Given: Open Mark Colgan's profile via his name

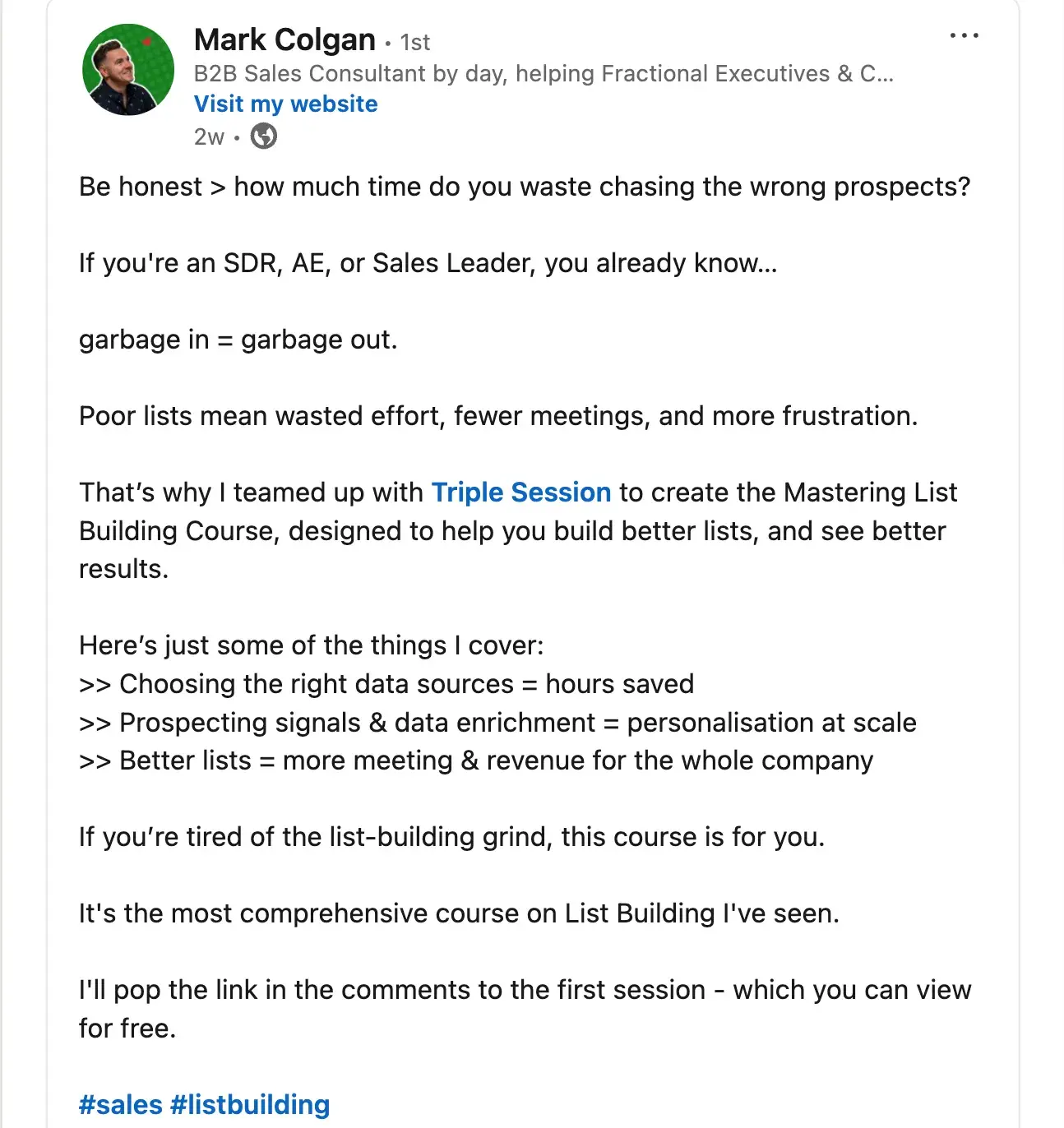Looking at the screenshot, I should click(x=284, y=39).
